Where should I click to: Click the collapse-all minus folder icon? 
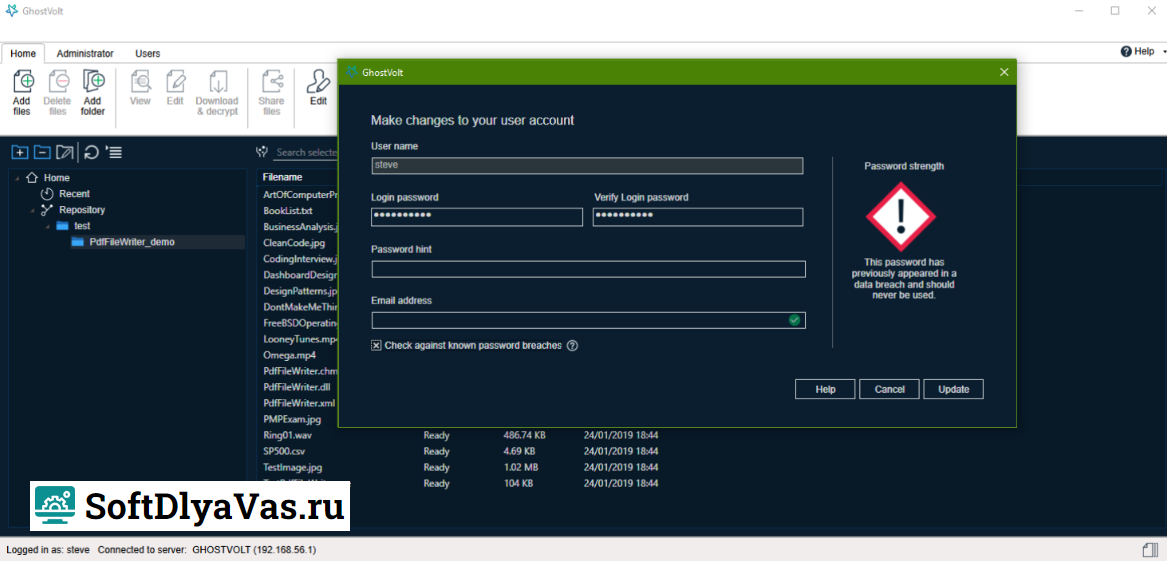coord(42,153)
